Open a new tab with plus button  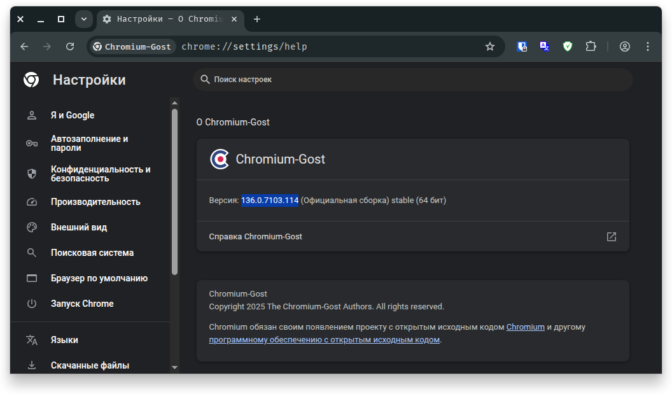point(257,19)
